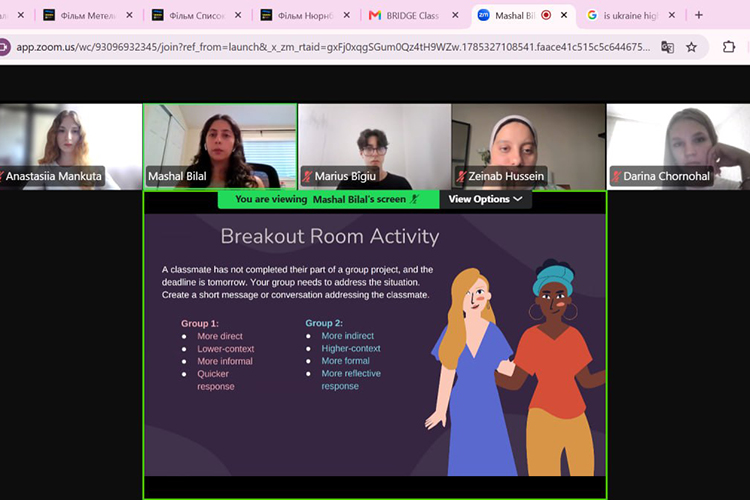Open the Фільм Список tab

[x=197, y=15]
